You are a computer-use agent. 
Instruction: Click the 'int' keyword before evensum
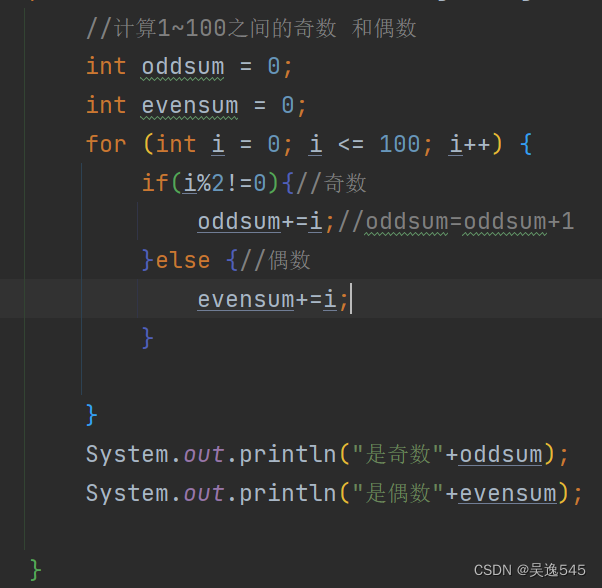click(106, 105)
